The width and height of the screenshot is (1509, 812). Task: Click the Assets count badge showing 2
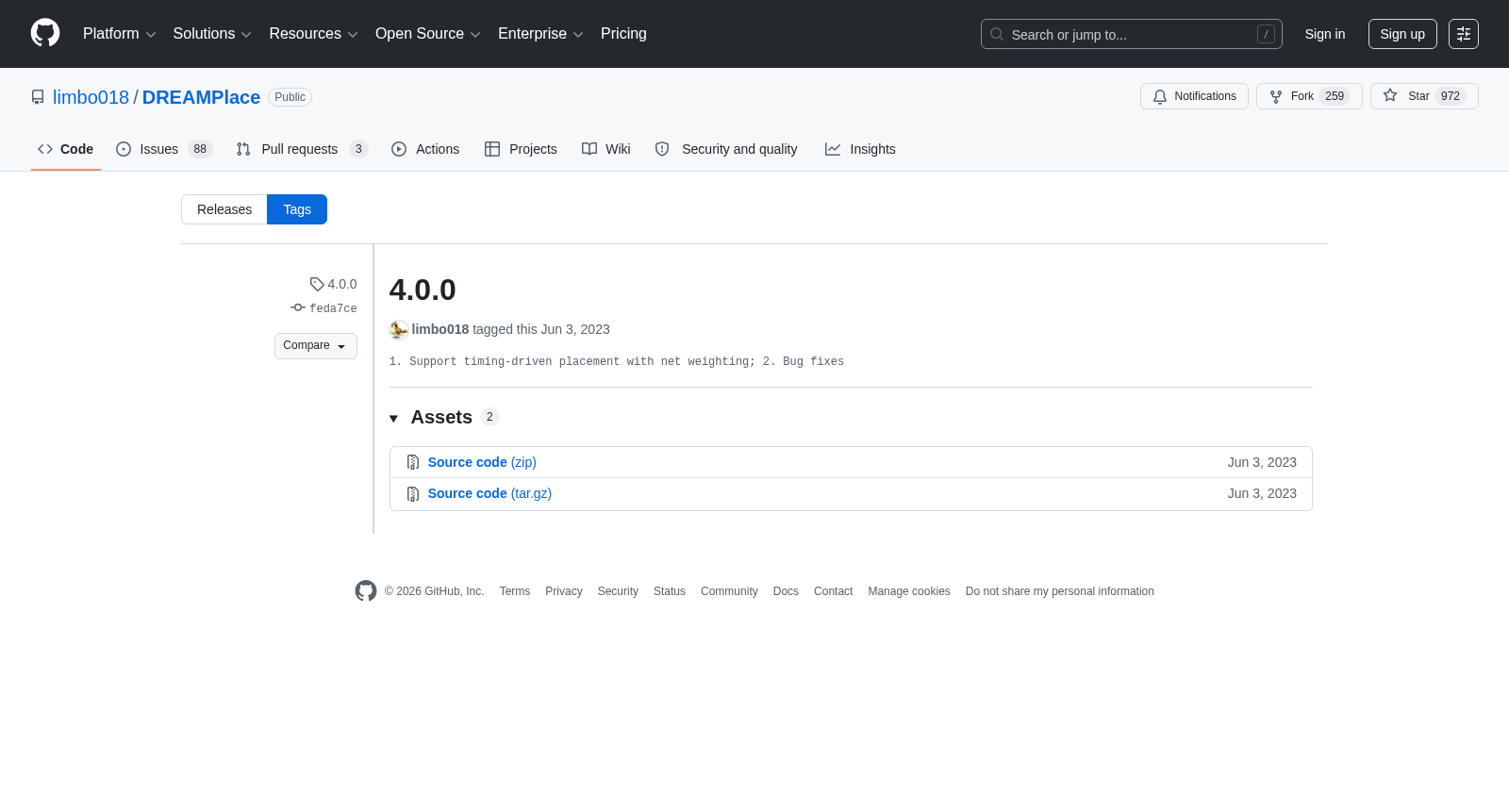[x=489, y=417]
